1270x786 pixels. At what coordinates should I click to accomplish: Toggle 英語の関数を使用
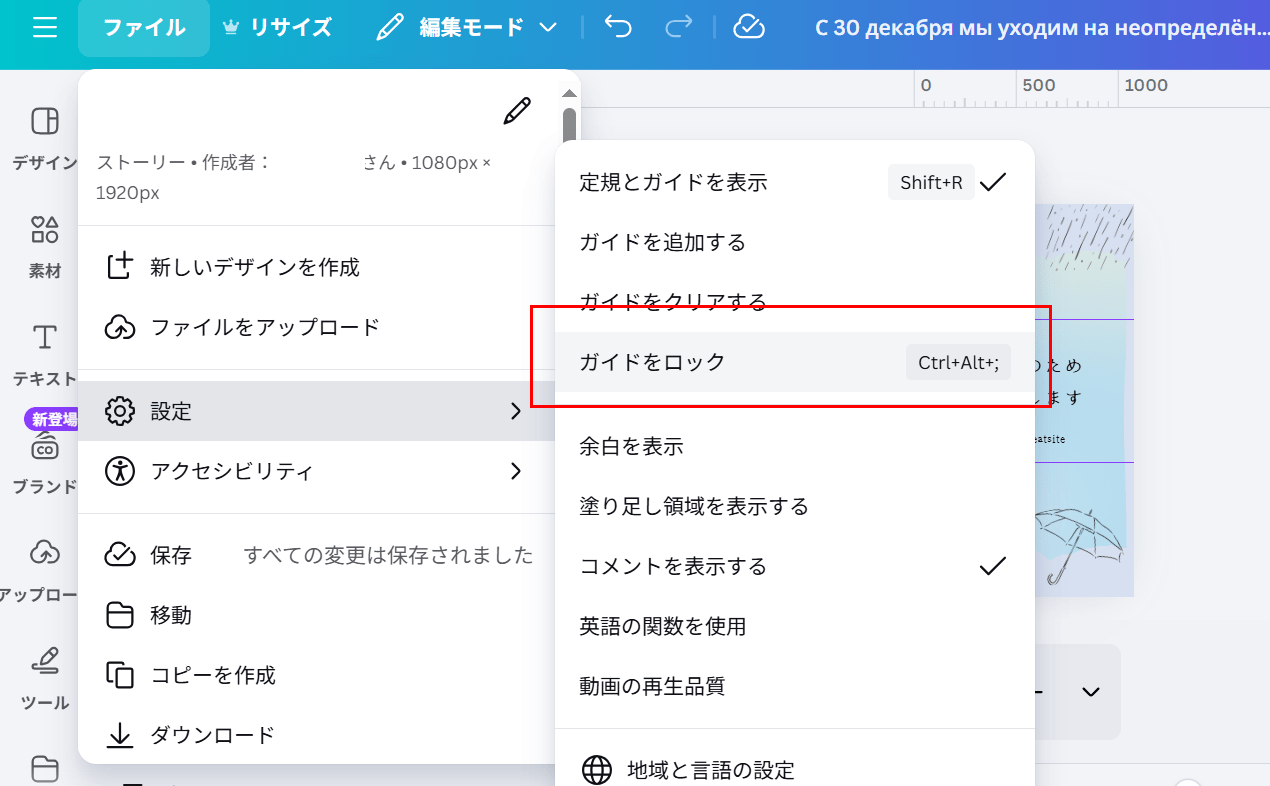point(795,626)
